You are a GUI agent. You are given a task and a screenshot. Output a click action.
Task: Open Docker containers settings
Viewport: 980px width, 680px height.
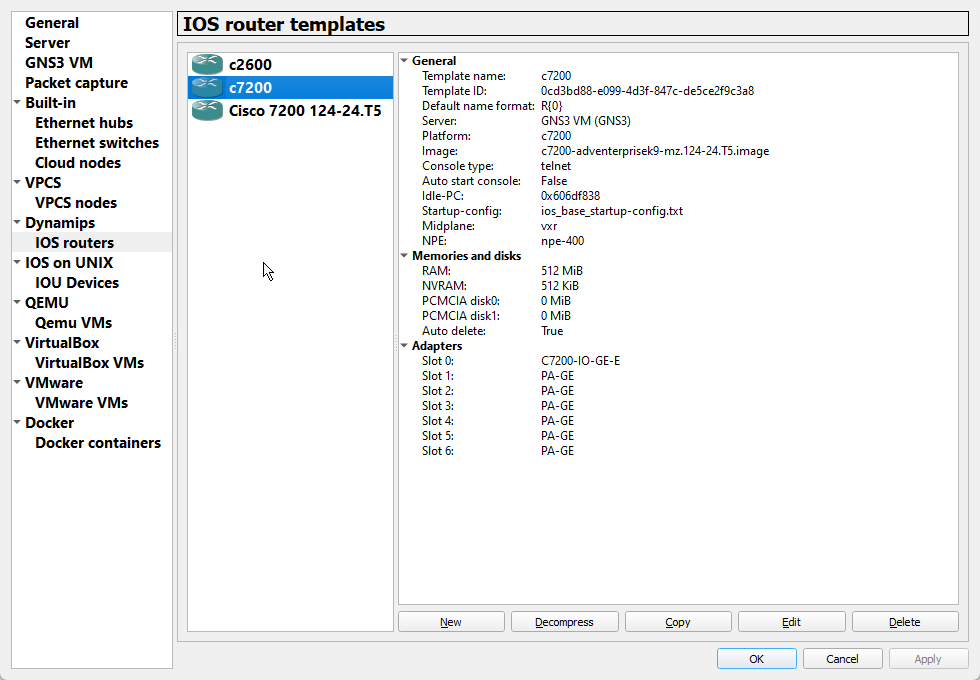(x=97, y=442)
